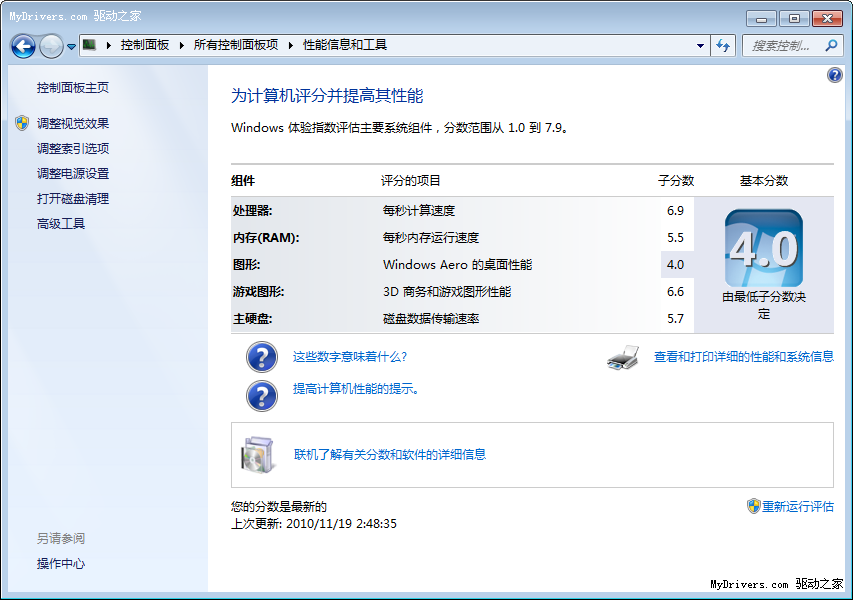Click the Back navigation arrow button
This screenshot has width=853, height=600.
point(23,46)
